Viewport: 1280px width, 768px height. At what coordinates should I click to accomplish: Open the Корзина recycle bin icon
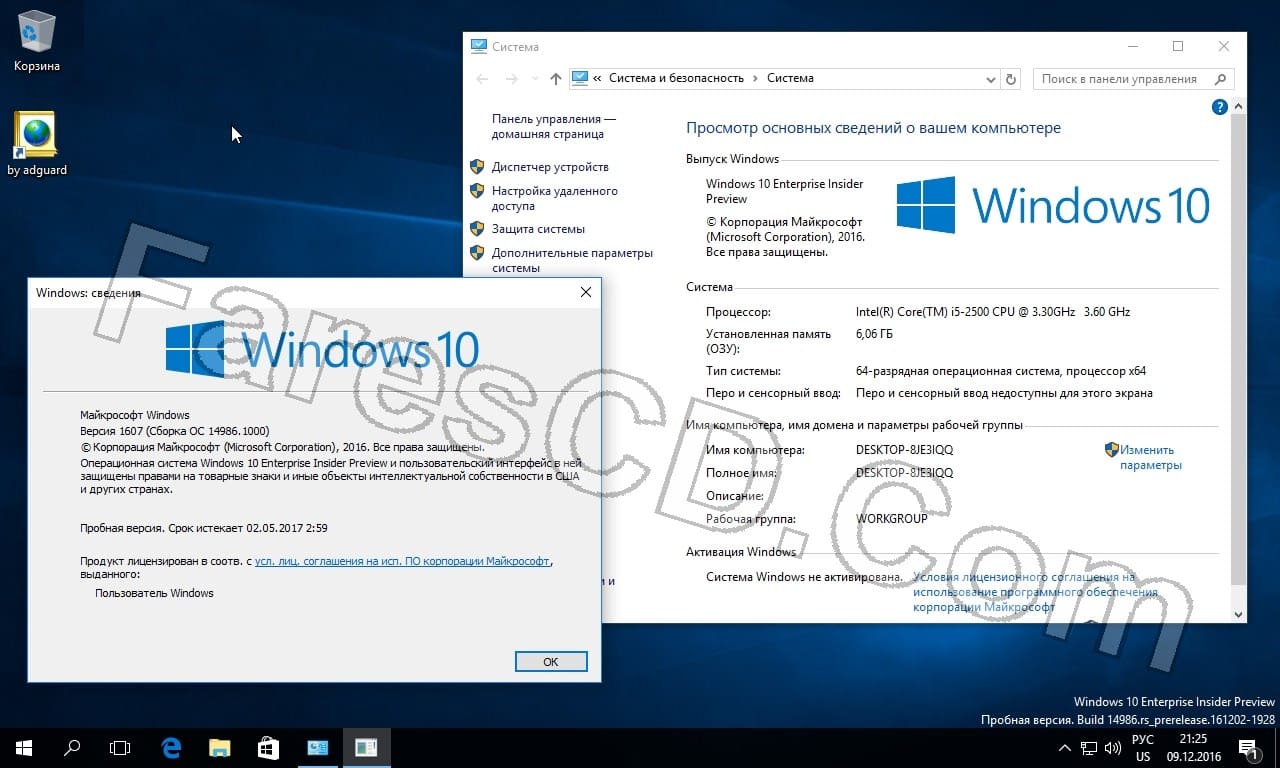(37, 40)
